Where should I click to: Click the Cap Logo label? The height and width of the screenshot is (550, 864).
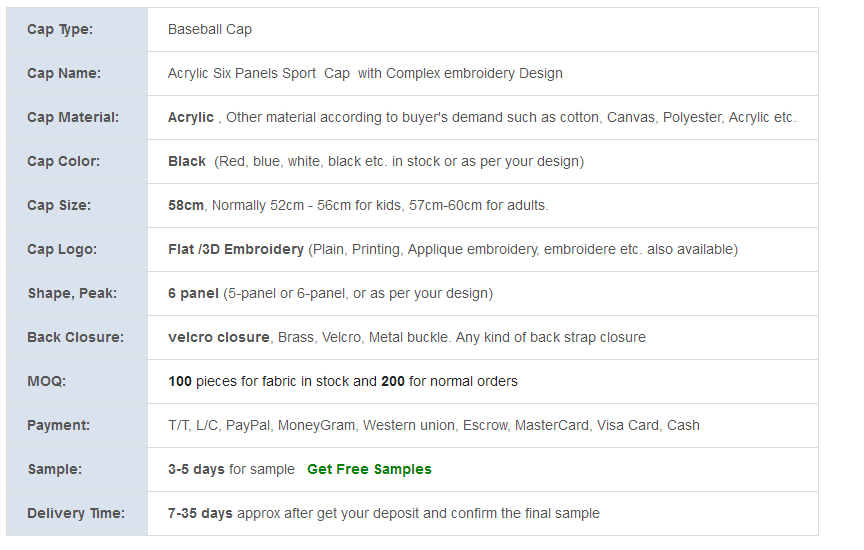tap(62, 250)
